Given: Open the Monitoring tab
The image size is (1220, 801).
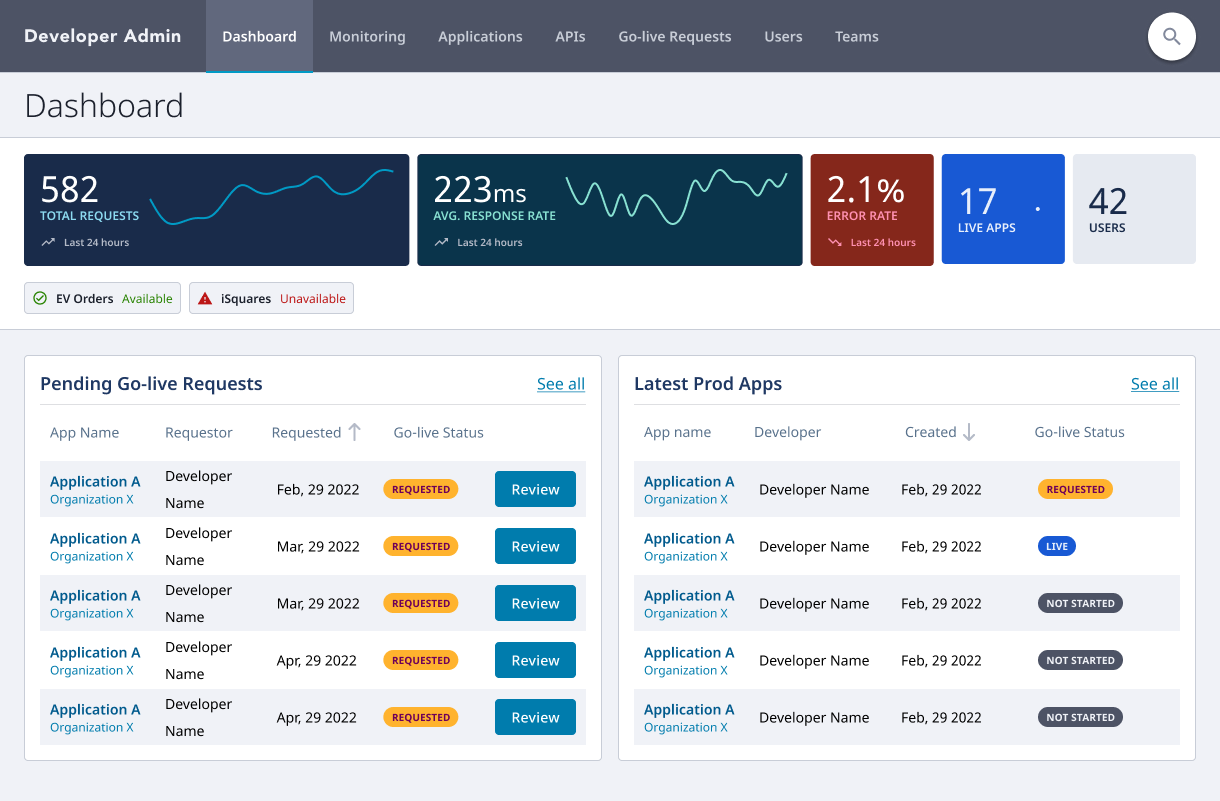Looking at the screenshot, I should click(x=367, y=37).
